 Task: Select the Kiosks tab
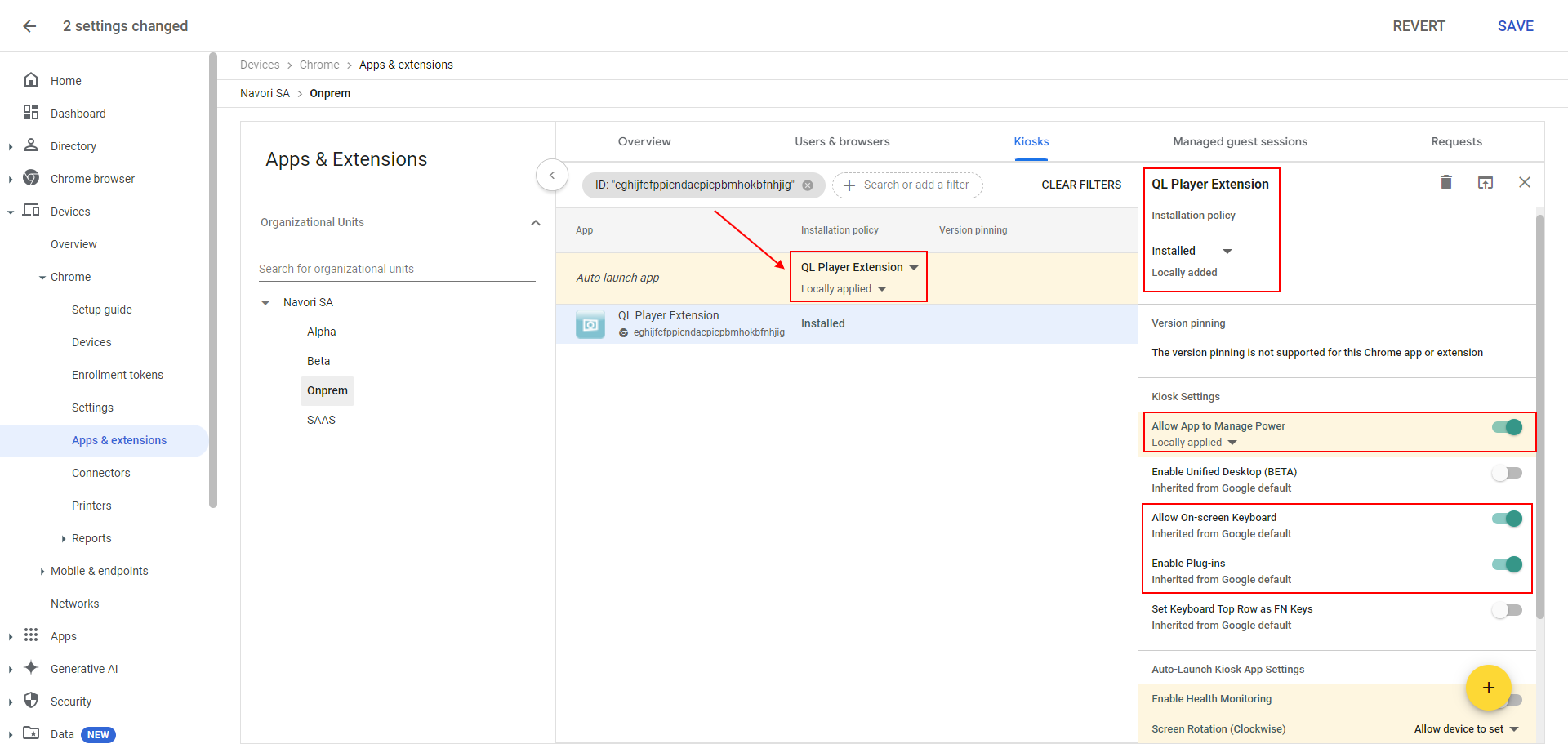click(x=1031, y=141)
